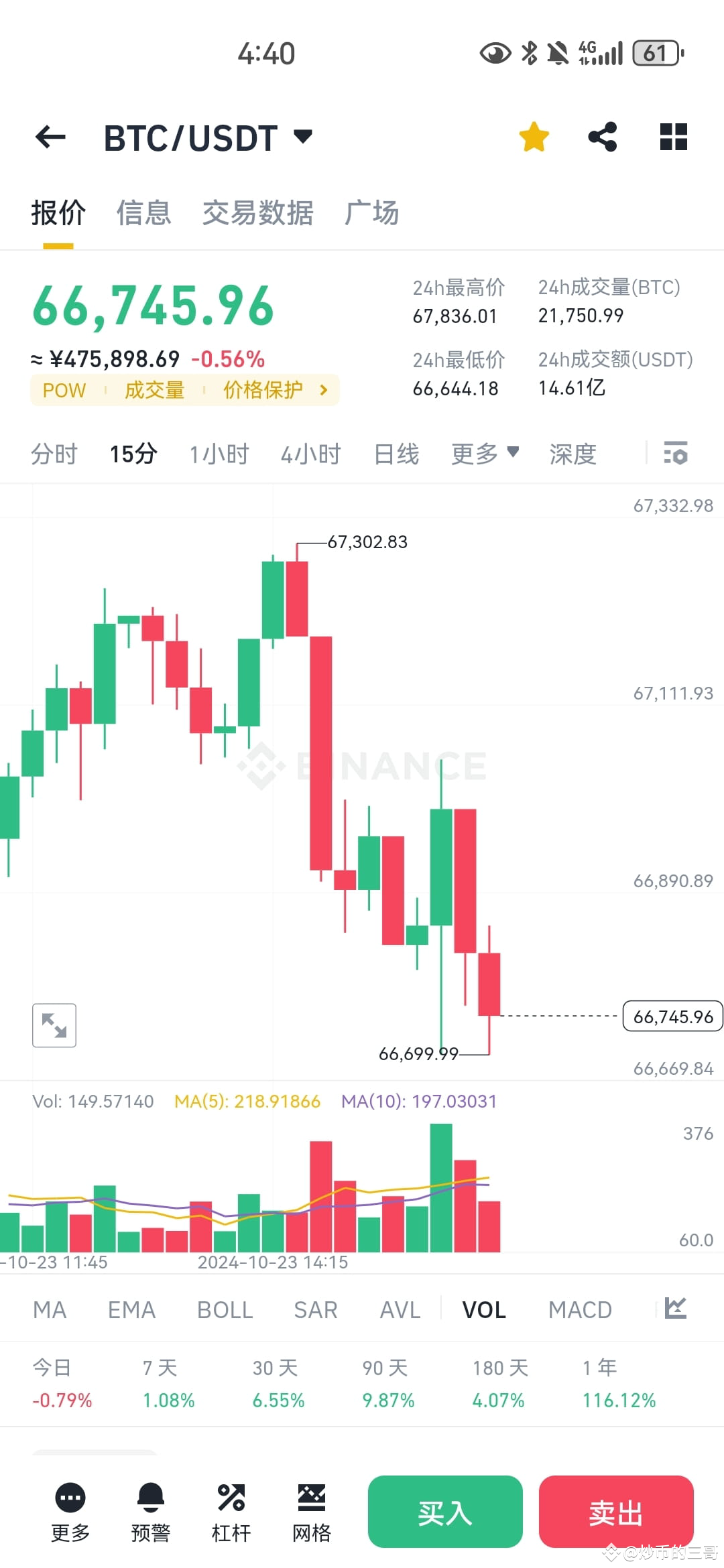Open the grid layout icon top right

(672, 136)
